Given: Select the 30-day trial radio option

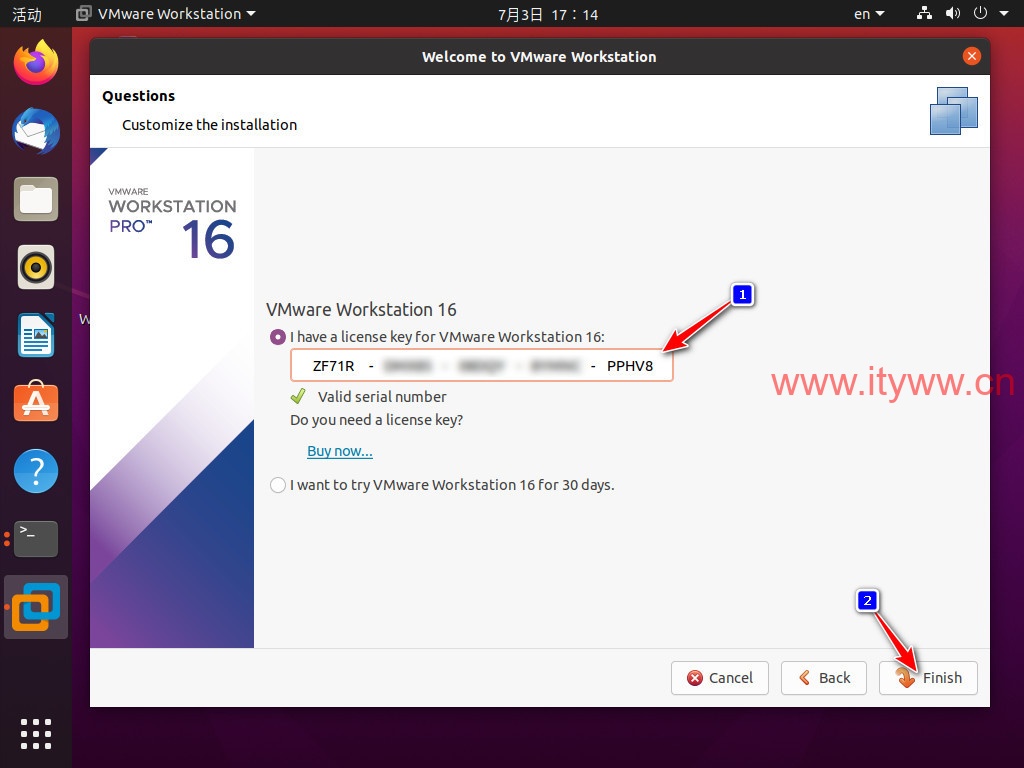Looking at the screenshot, I should (x=278, y=485).
